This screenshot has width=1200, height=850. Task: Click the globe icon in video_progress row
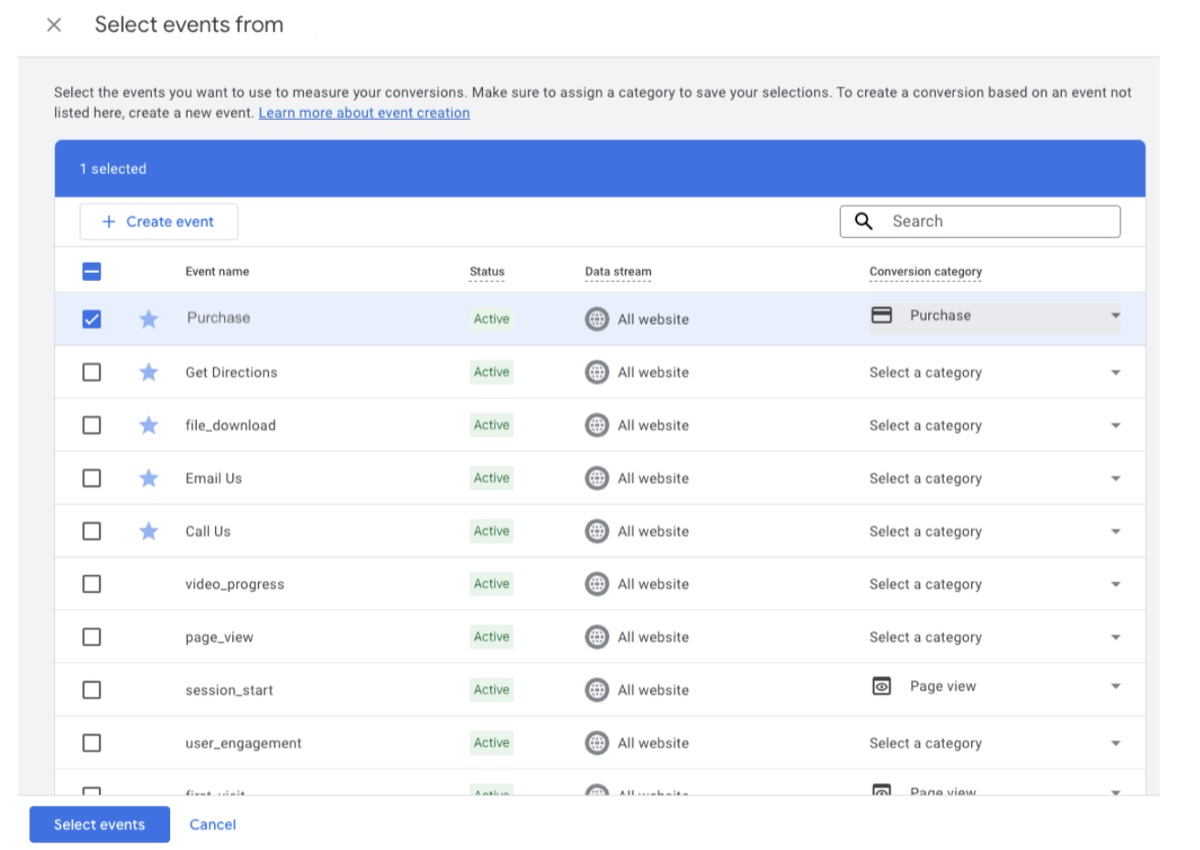click(x=597, y=584)
